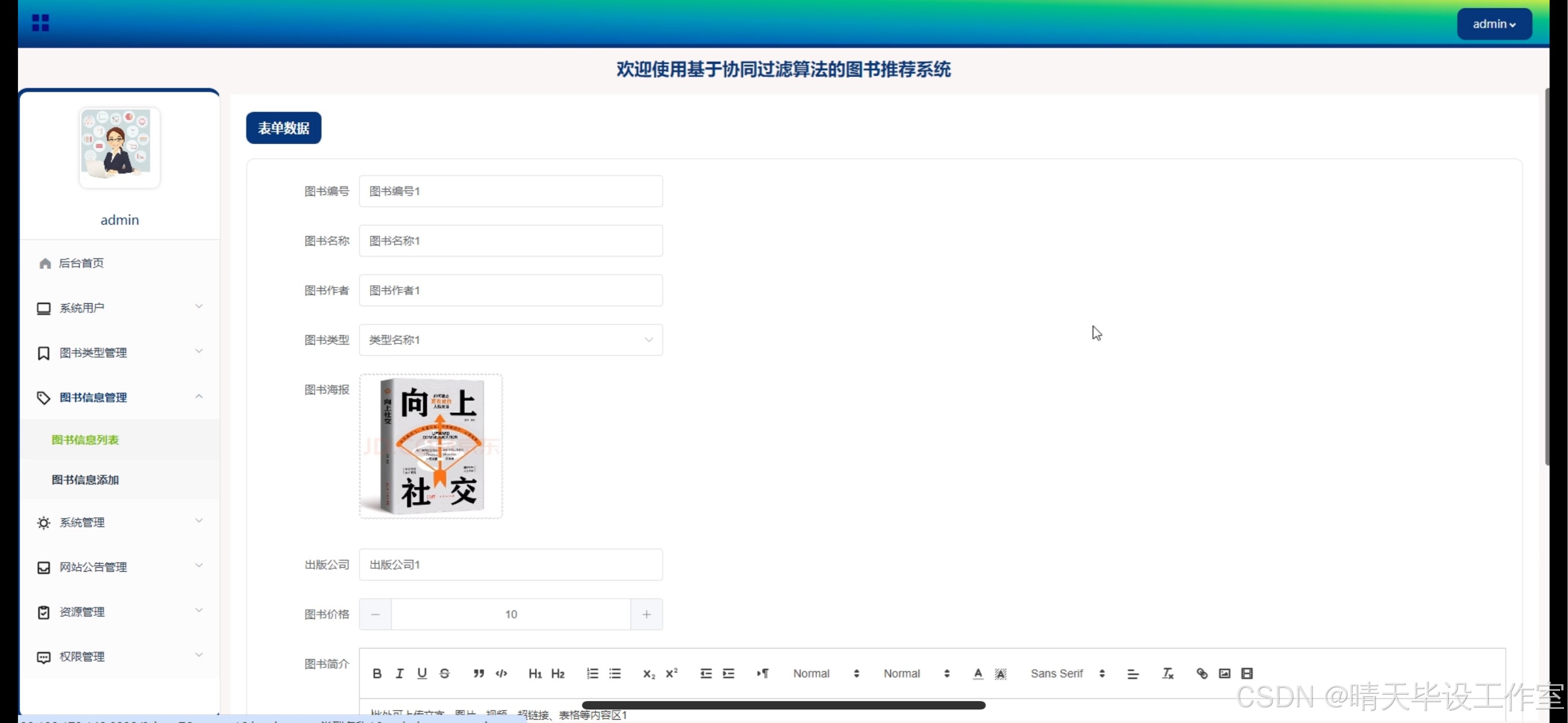
Task: Go to 后台首页 in sidebar
Action: pyautogui.click(x=81, y=263)
